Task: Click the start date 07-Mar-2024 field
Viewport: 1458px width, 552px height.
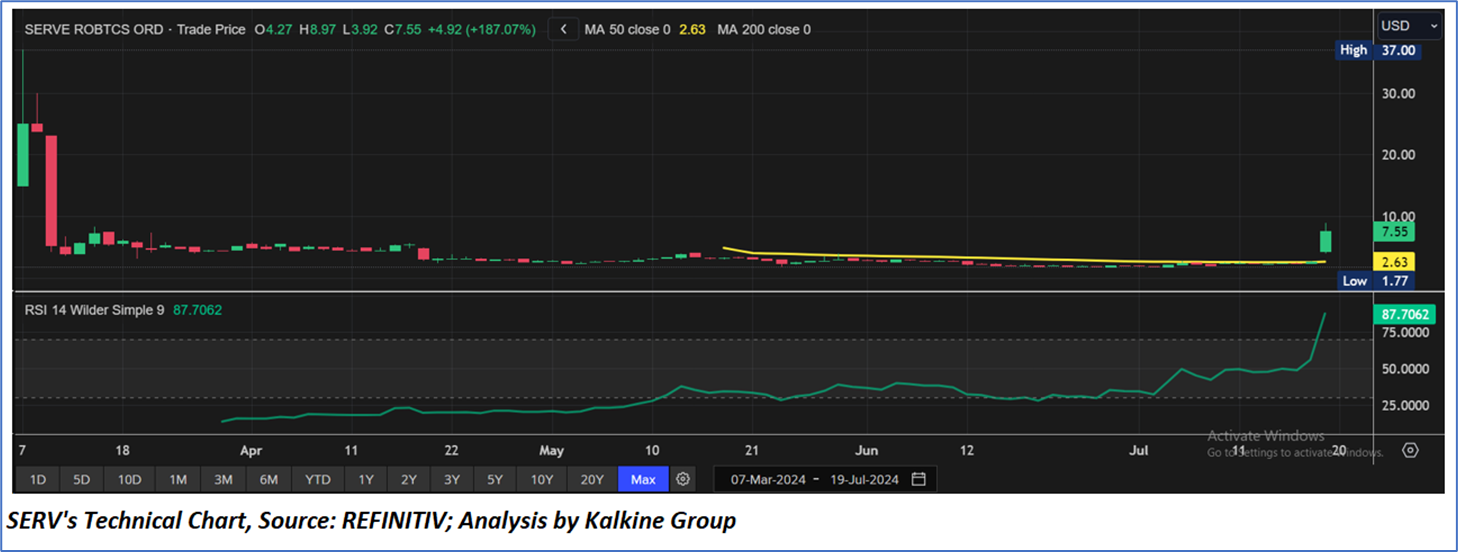Action: coord(768,479)
